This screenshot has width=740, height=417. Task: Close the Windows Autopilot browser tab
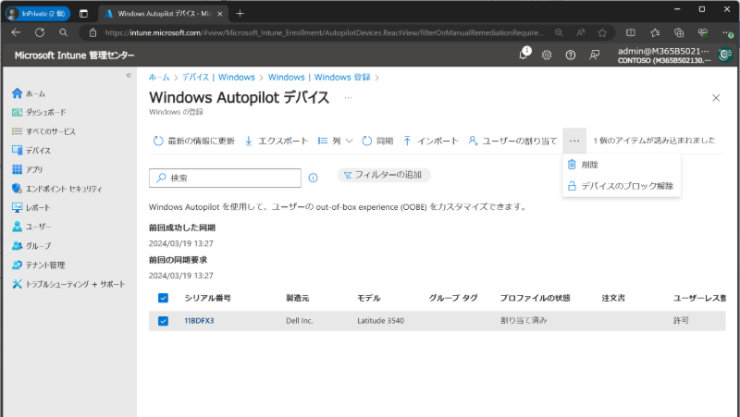point(219,14)
